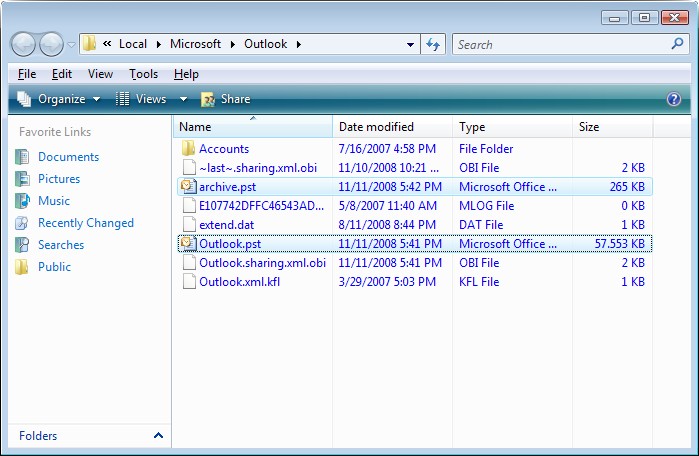Viewport: 699px width, 456px height.
Task: Select the Local breadcrumb segment
Action: click(x=133, y=44)
